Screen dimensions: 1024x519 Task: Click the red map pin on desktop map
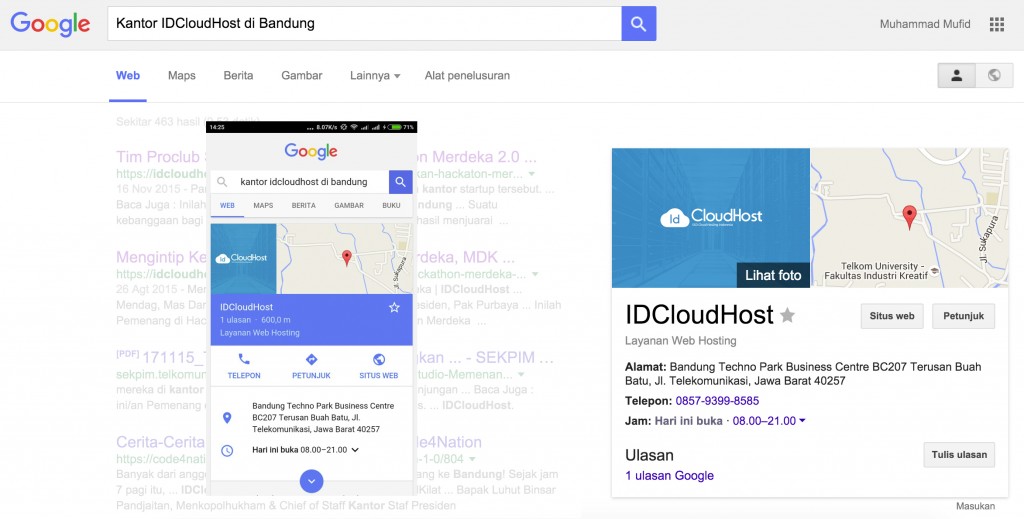(909, 217)
